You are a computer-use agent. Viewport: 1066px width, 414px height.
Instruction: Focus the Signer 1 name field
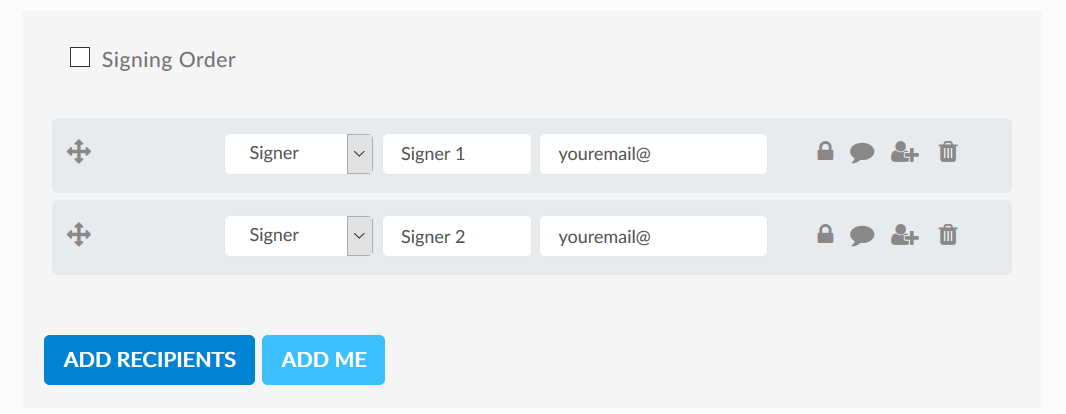coord(457,154)
